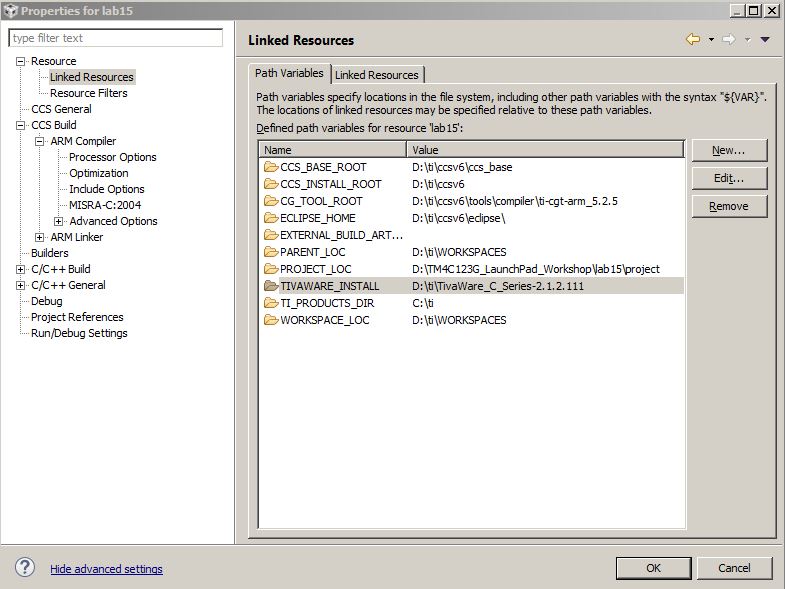Viewport: 785px width, 589px height.
Task: Click the Edit... button
Action: [729, 178]
